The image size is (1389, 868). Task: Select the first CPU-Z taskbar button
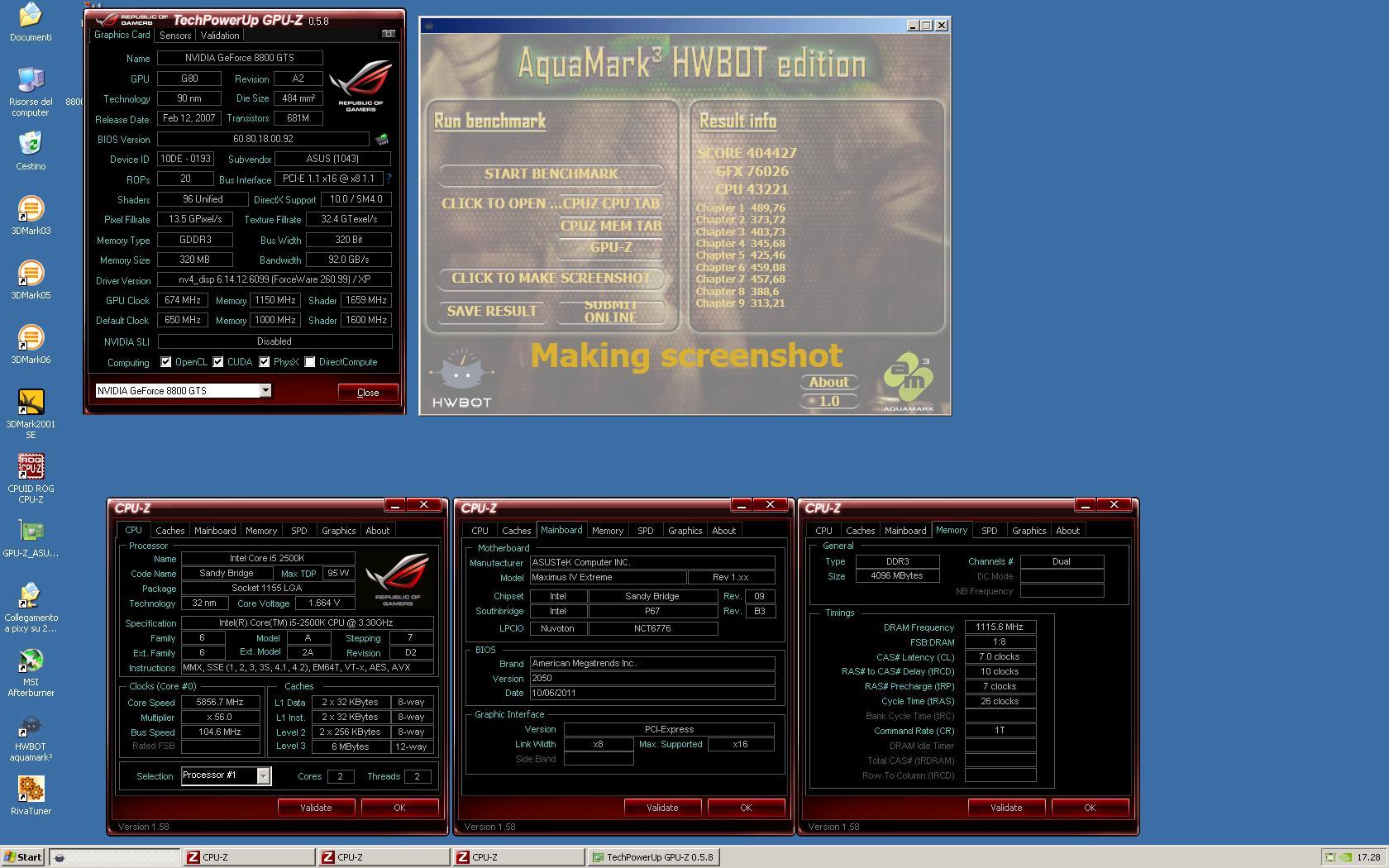click(248, 857)
